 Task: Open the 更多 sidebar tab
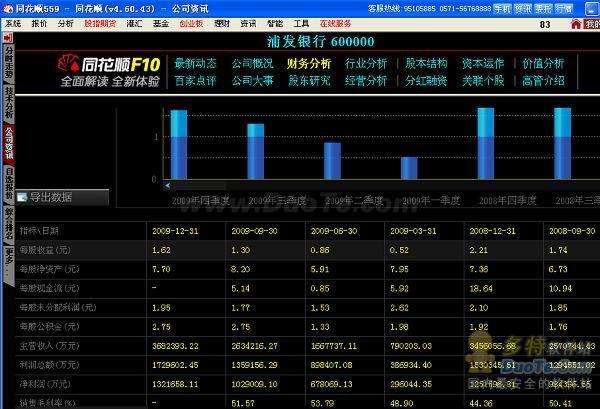[8, 262]
